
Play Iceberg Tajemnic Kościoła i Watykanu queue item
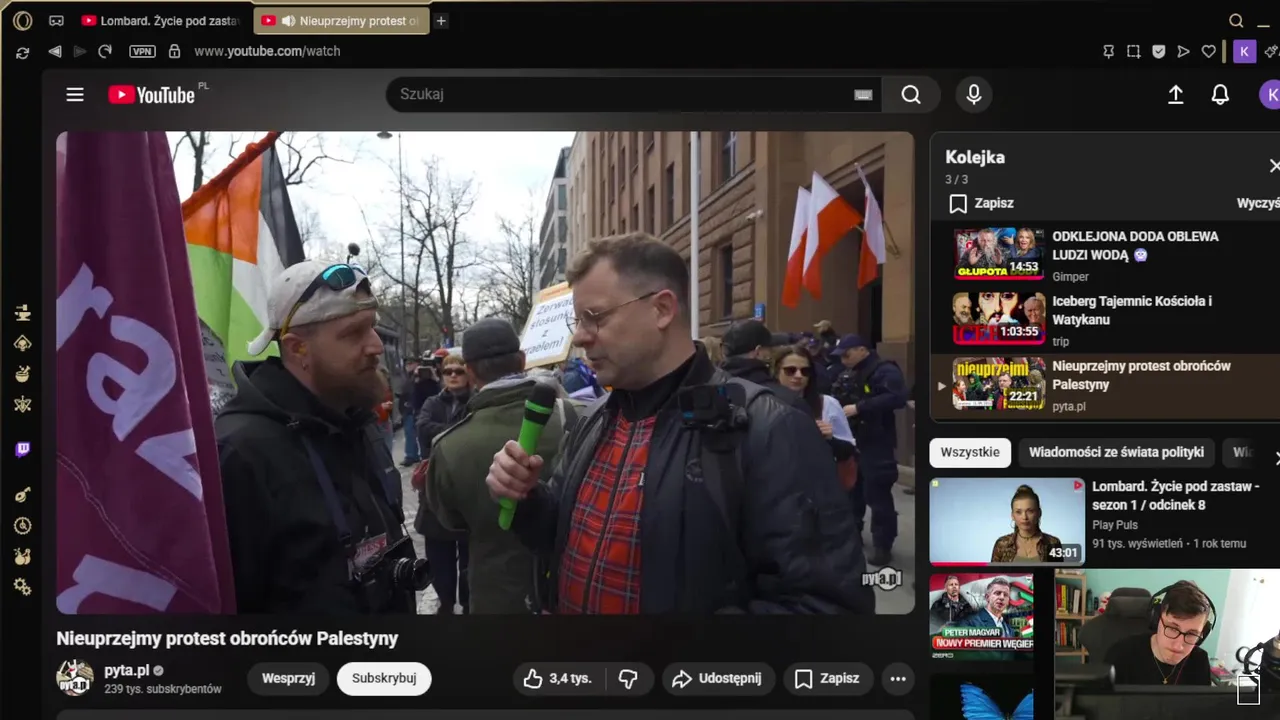point(1105,320)
